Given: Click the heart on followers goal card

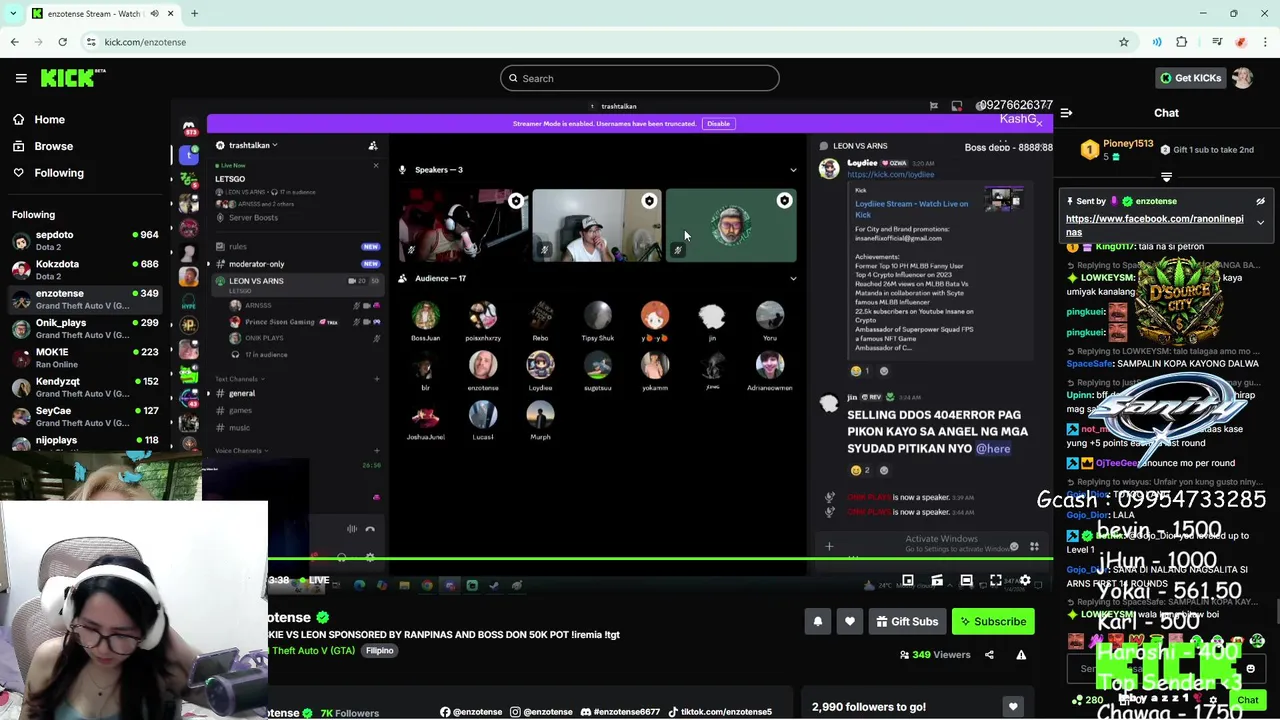Looking at the screenshot, I should (x=1013, y=707).
